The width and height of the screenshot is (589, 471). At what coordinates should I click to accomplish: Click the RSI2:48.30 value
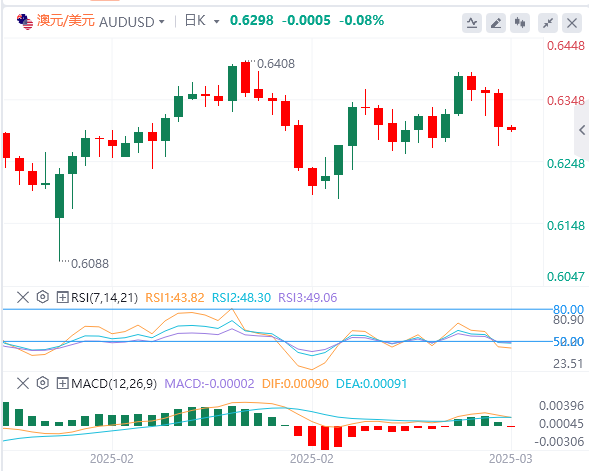click(241, 297)
